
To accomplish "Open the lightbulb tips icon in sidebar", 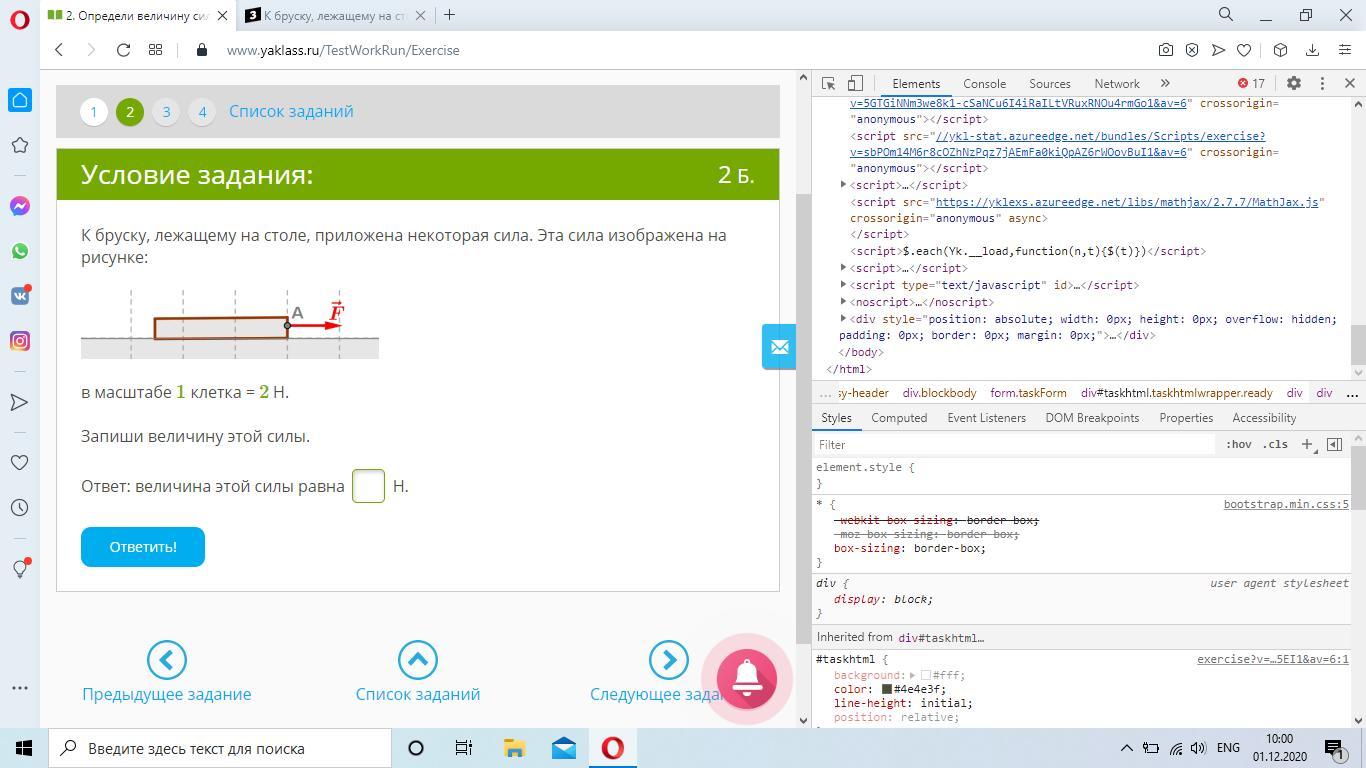I will (20, 568).
